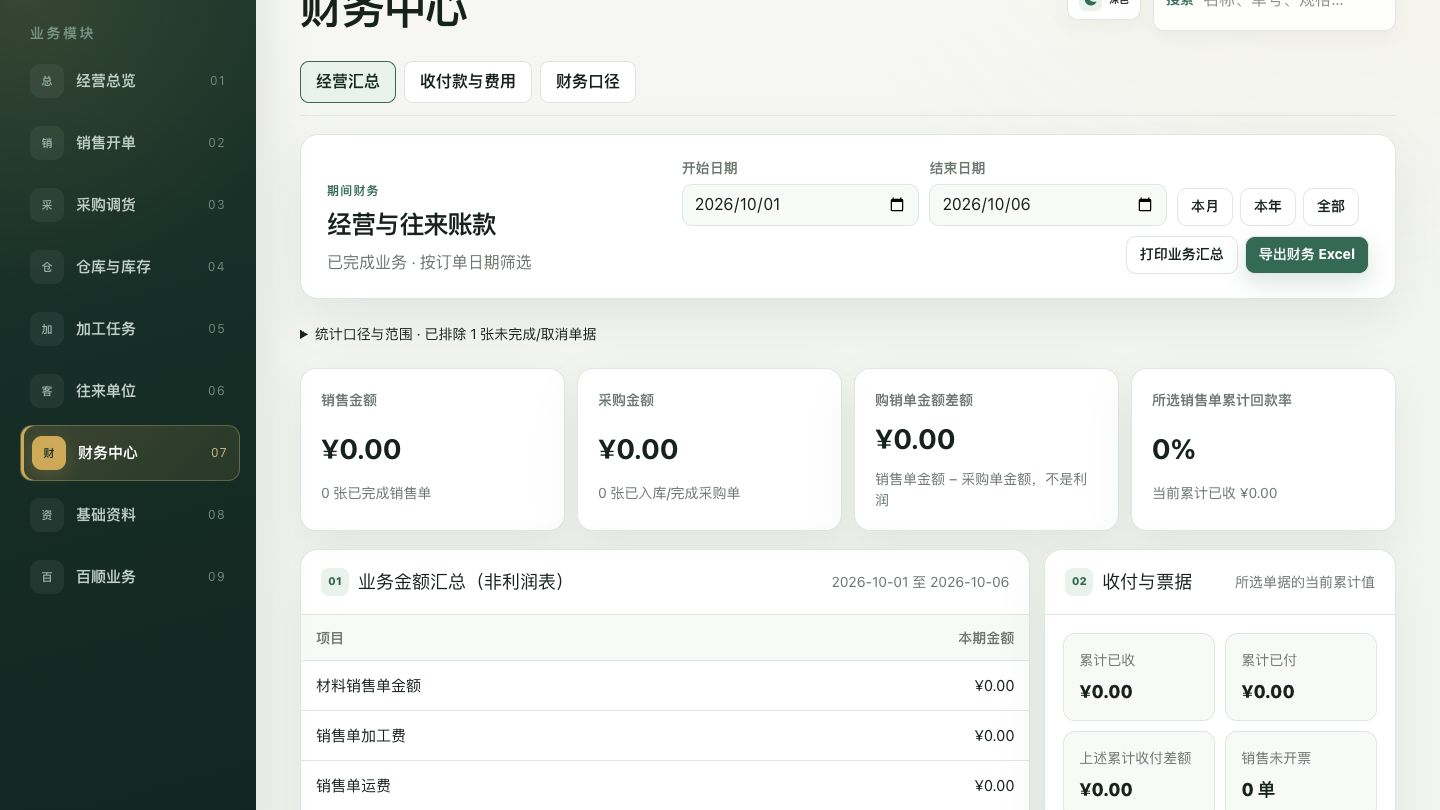Screen dimensions: 1440x810
Task: Click the 本年 quick range button
Action: [x=1268, y=206]
